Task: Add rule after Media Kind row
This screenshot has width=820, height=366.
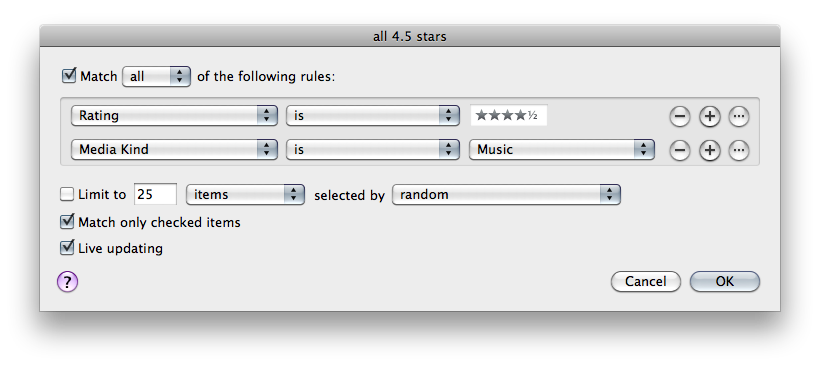Action: (x=709, y=151)
